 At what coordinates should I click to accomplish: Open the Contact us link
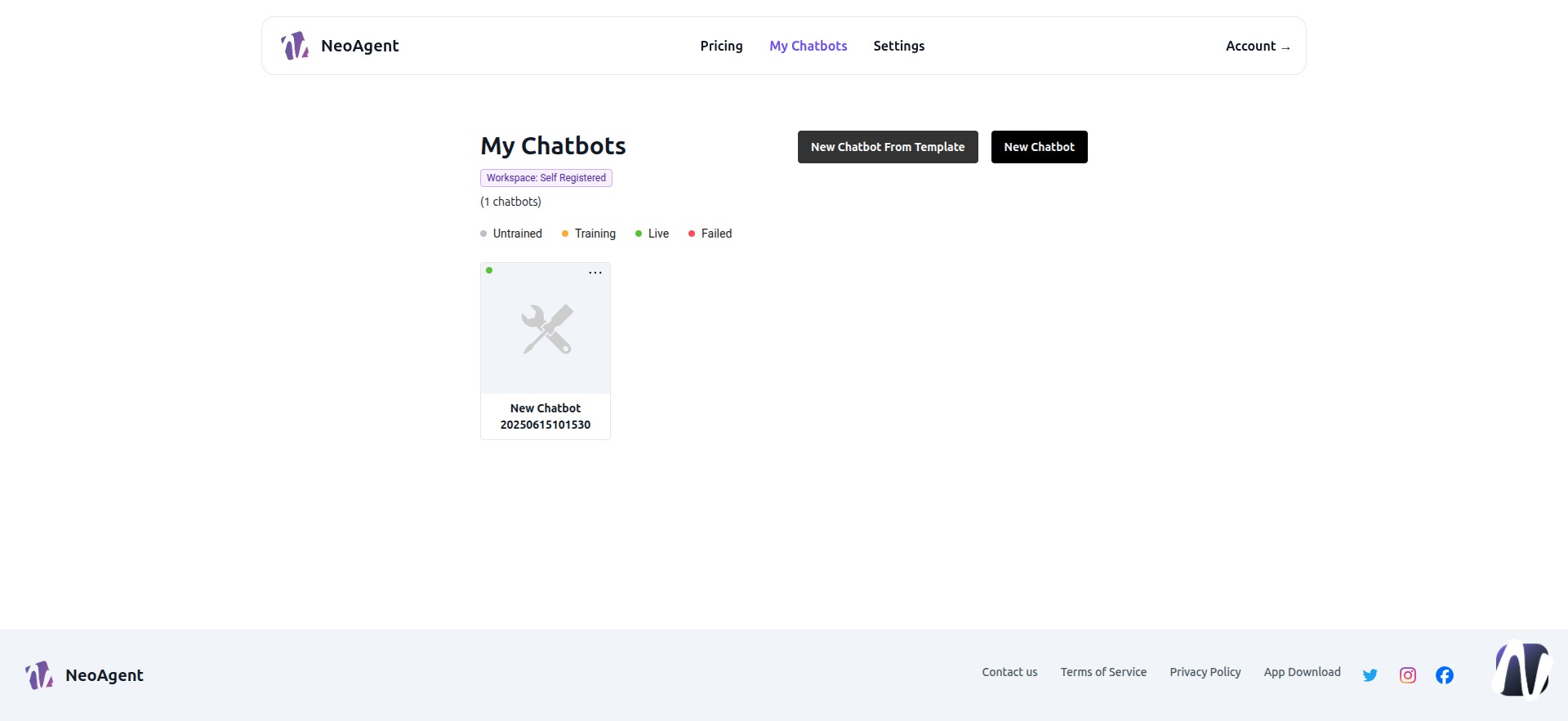pyautogui.click(x=1009, y=672)
